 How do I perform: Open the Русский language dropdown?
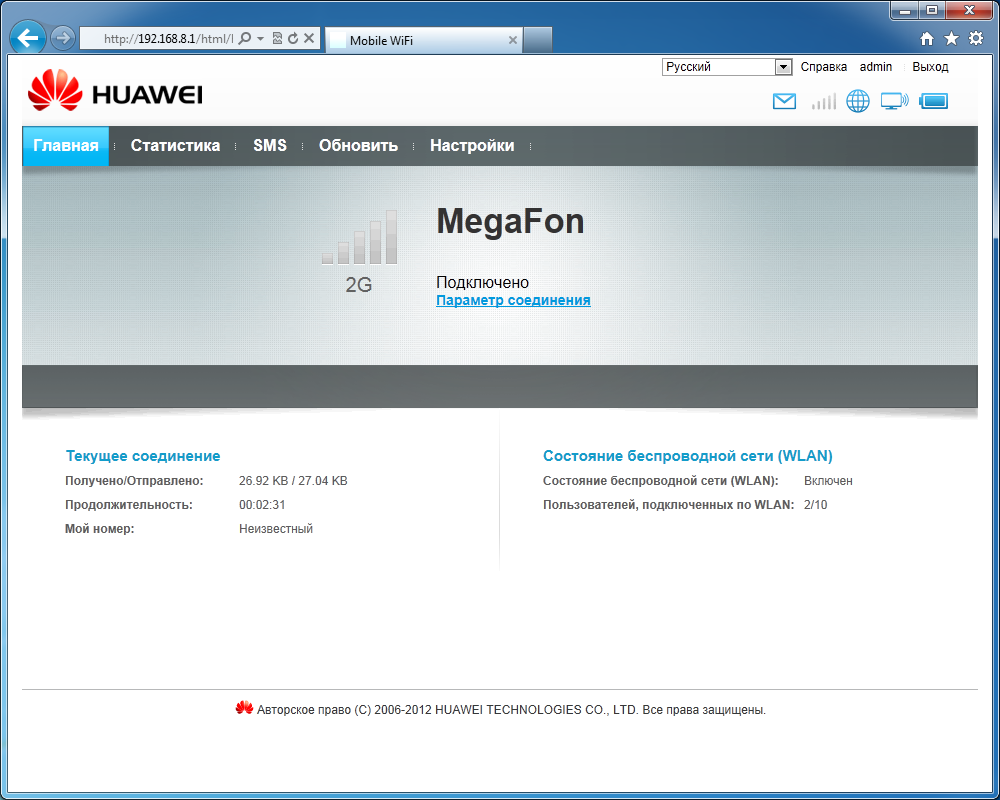click(727, 67)
